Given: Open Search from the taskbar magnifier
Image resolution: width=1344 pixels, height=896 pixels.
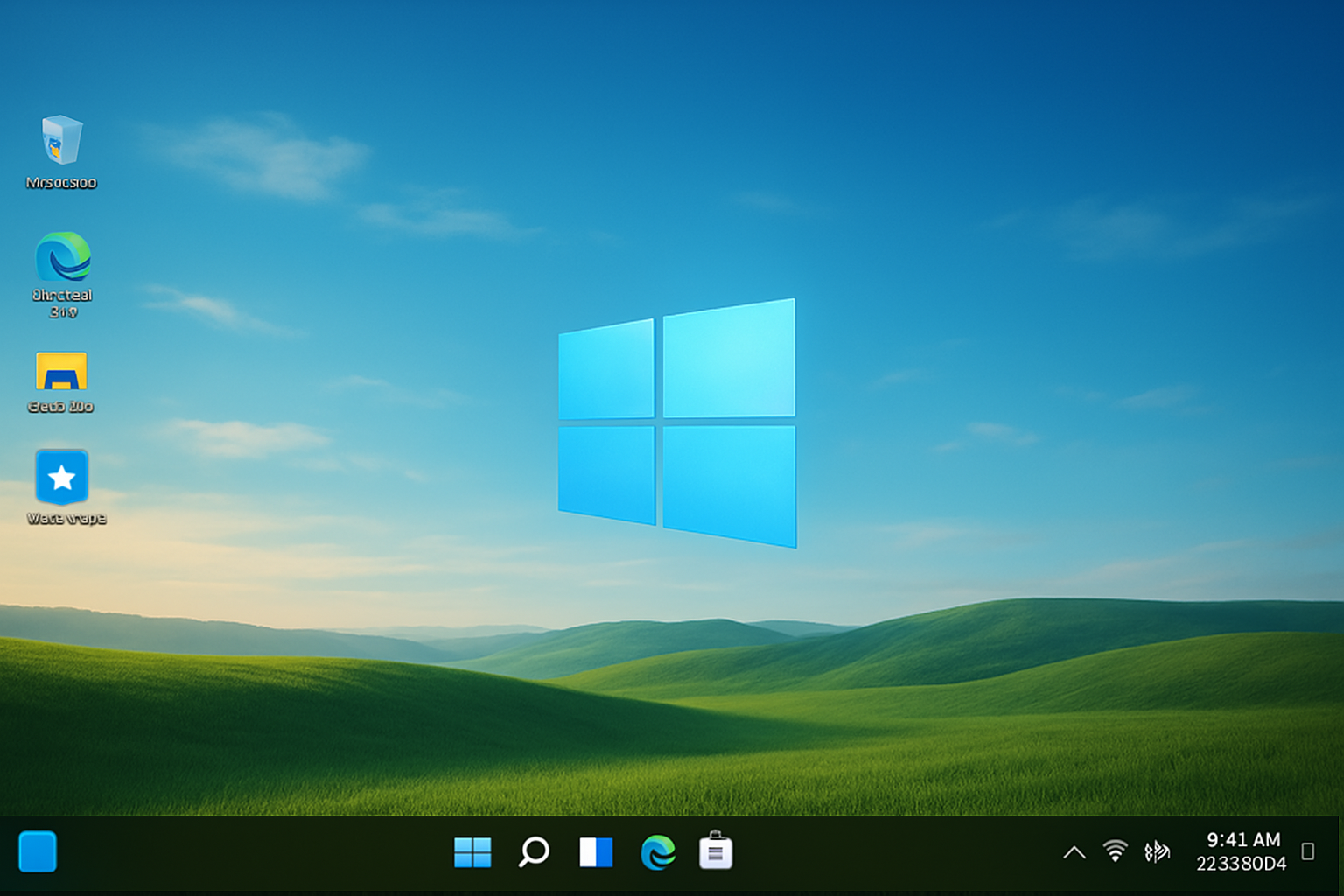Looking at the screenshot, I should 534,851.
